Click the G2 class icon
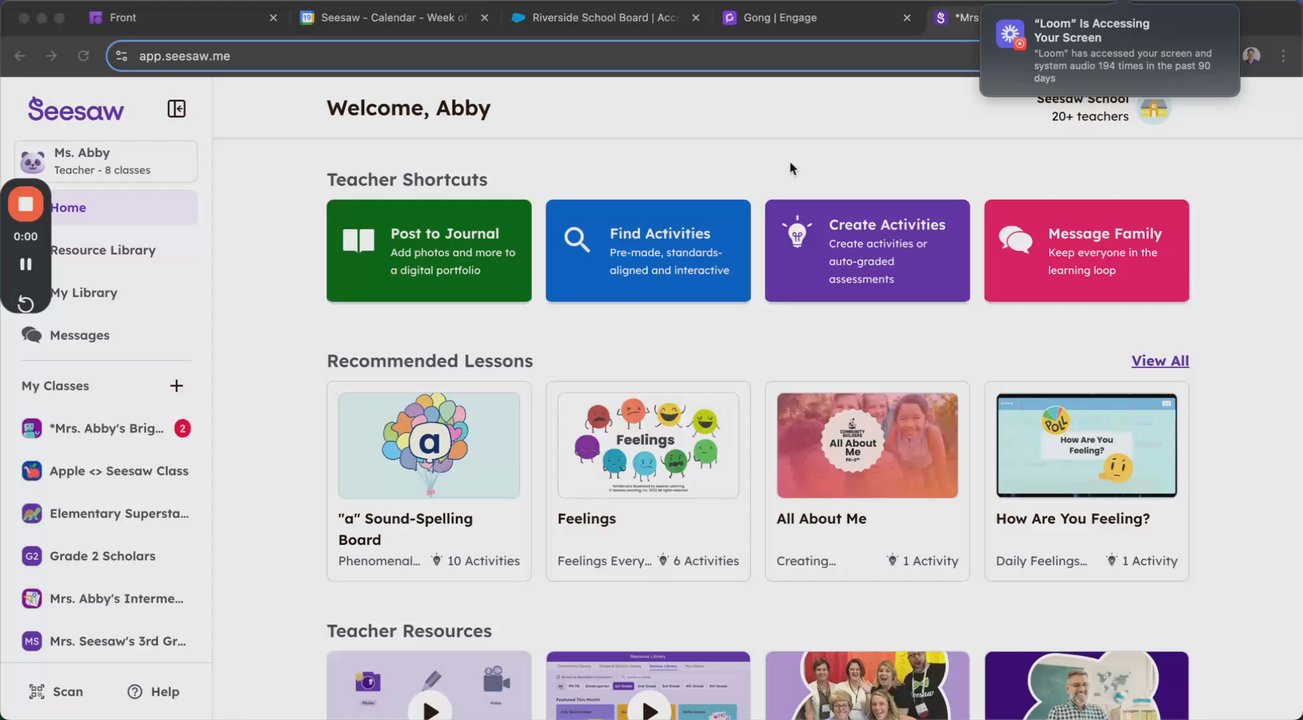 click(x=32, y=556)
